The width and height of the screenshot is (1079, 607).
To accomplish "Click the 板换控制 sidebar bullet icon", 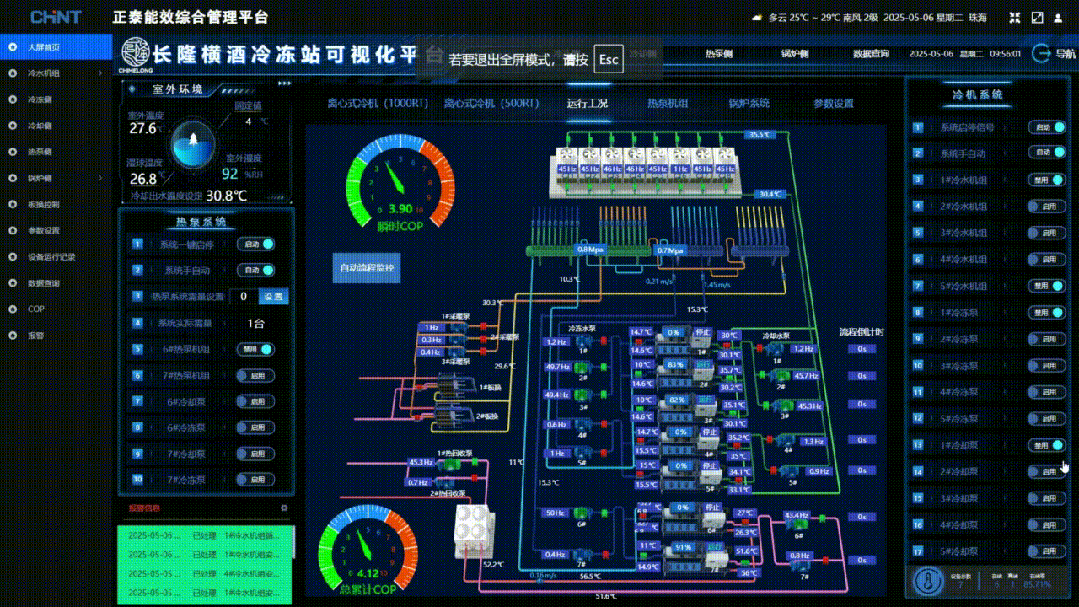I will 12,204.
